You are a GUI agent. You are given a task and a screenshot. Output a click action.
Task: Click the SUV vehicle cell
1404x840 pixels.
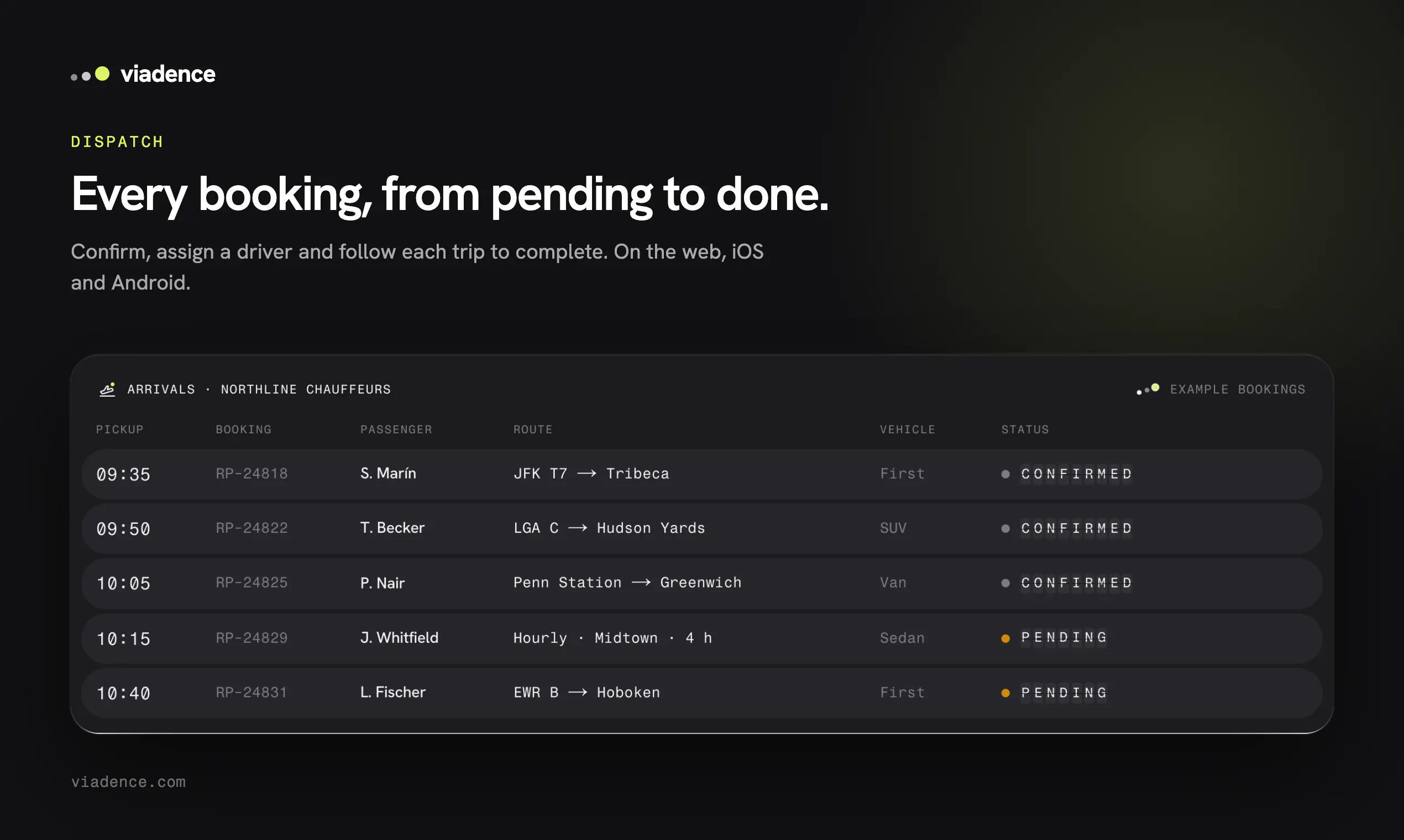tap(893, 528)
